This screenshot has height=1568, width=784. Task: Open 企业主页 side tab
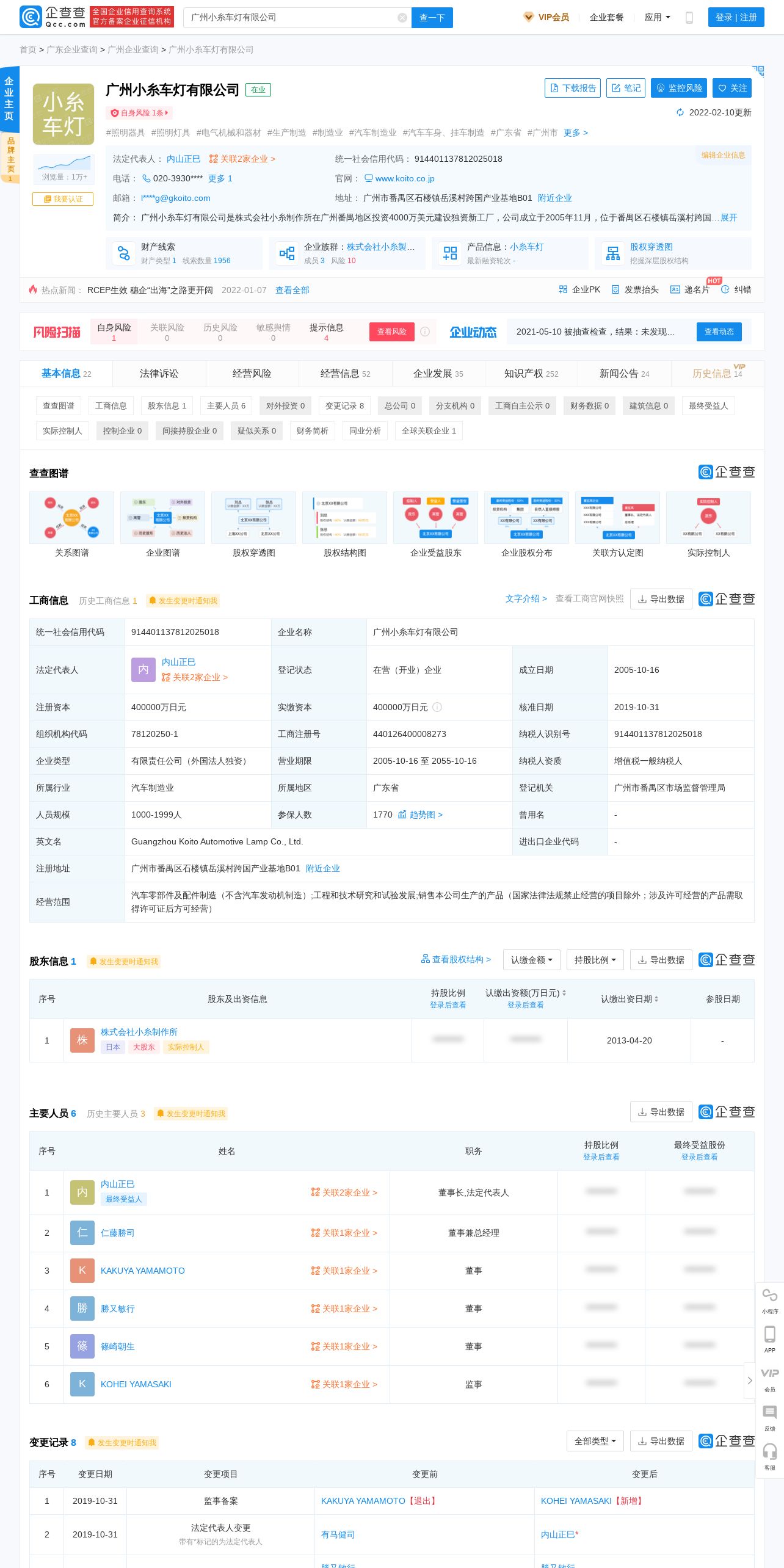[9, 99]
